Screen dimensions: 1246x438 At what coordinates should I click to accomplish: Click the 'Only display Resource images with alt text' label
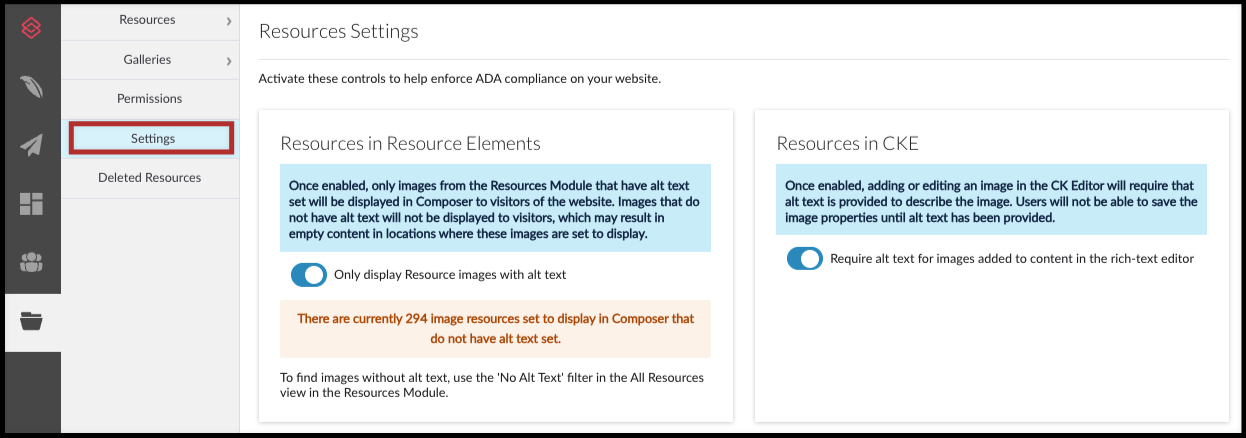click(x=450, y=274)
